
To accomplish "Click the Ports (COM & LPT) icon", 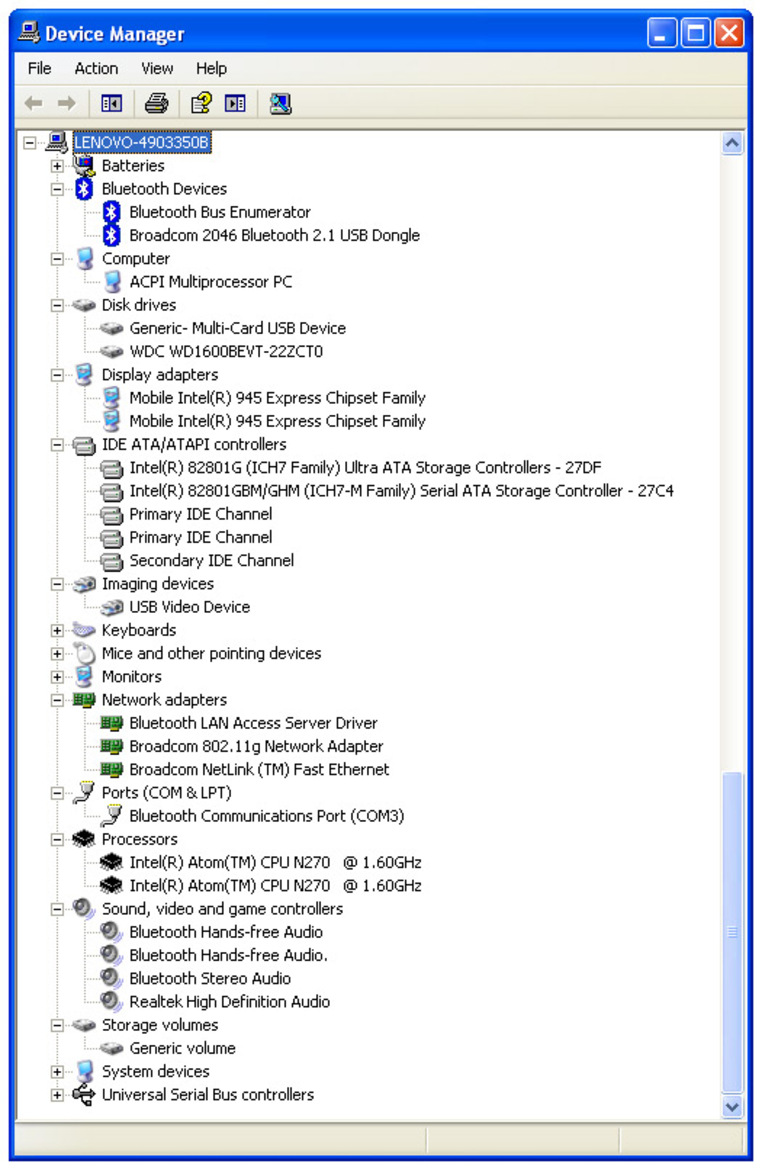I will click(x=84, y=792).
